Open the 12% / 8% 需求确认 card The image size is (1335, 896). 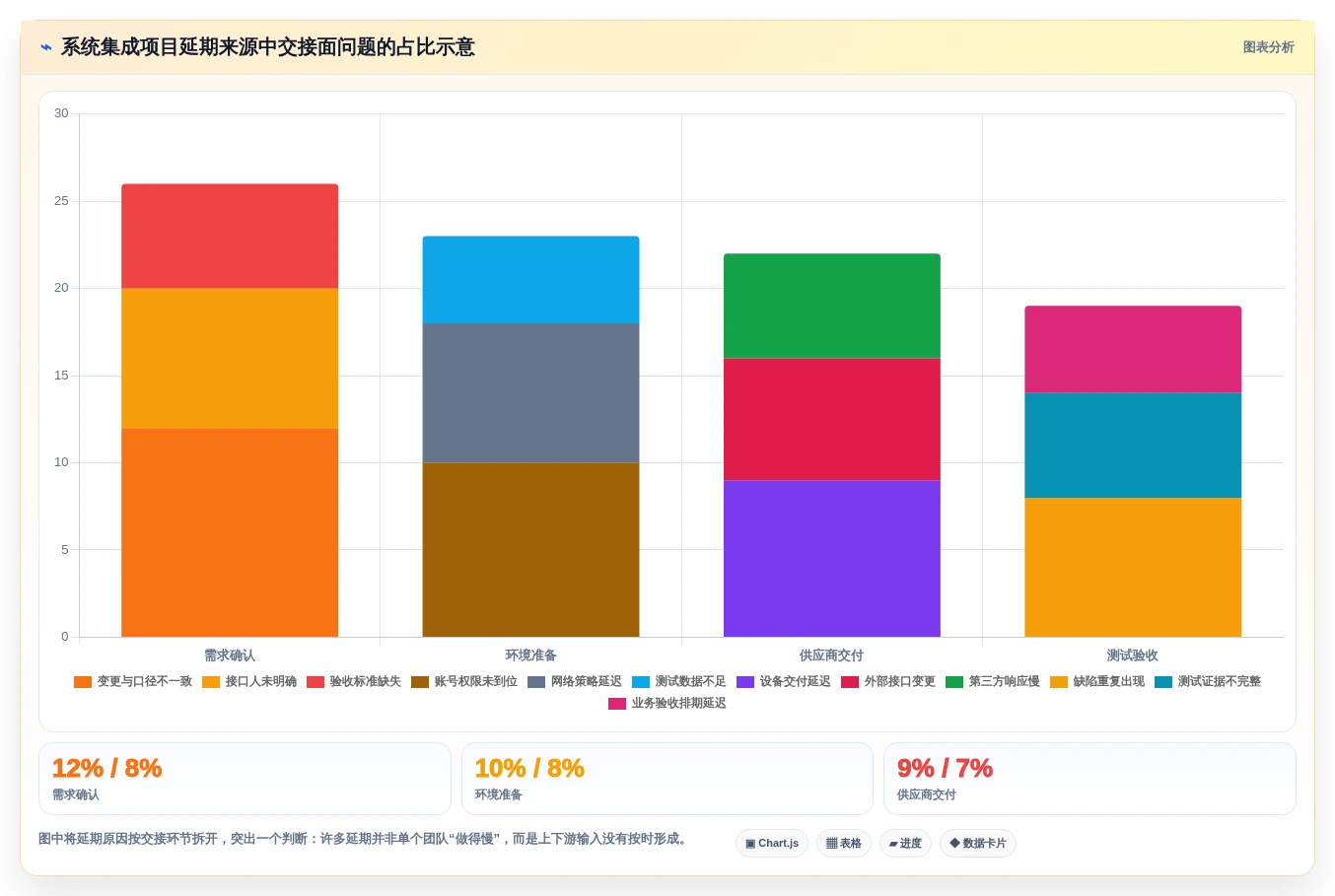pos(245,779)
